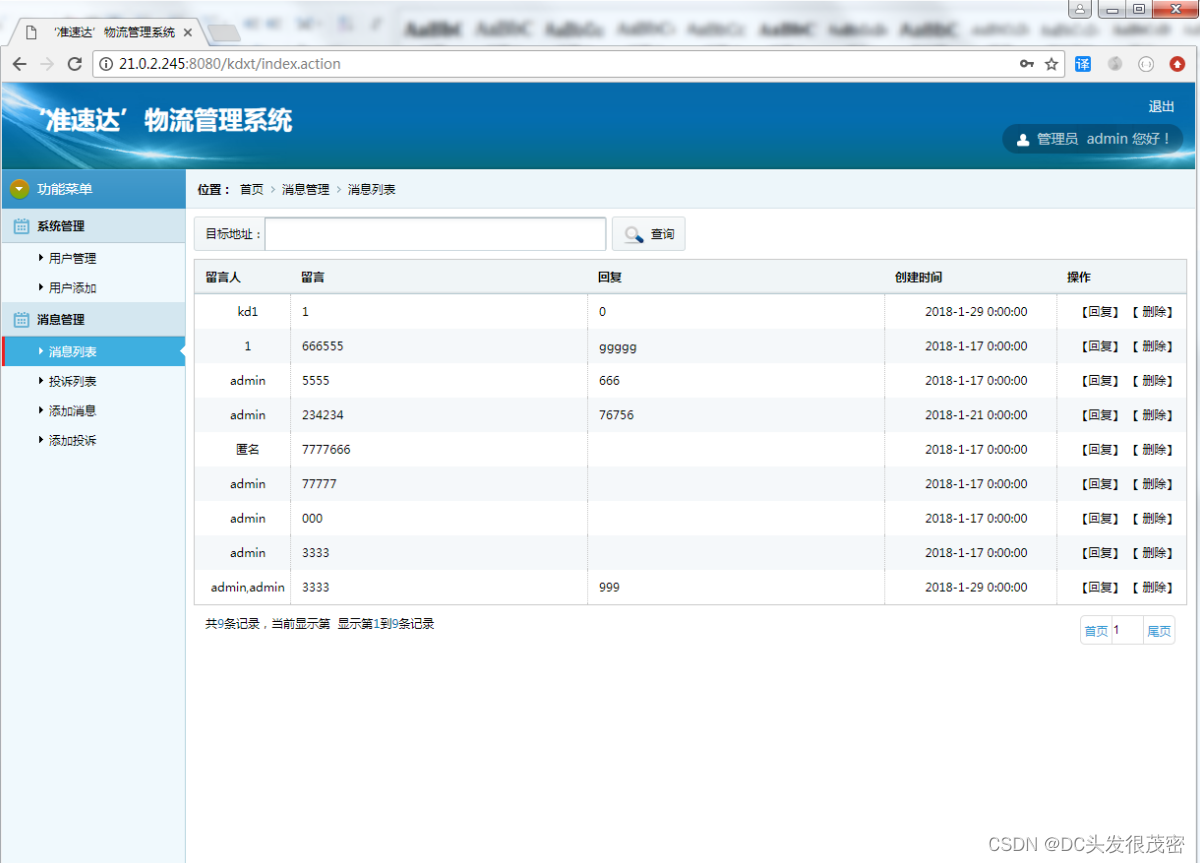
Task: Reply to admin's 3333 message
Action: 1100,553
